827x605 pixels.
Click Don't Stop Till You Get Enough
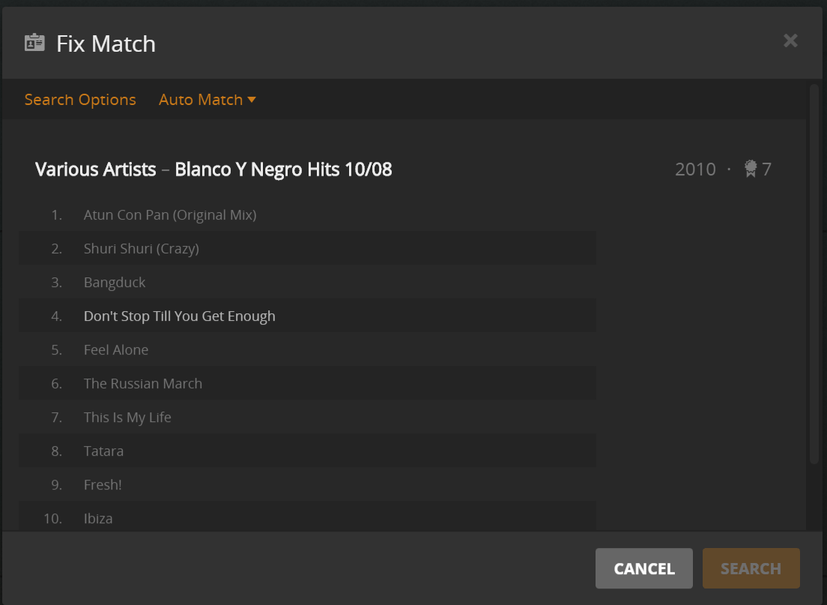(179, 316)
